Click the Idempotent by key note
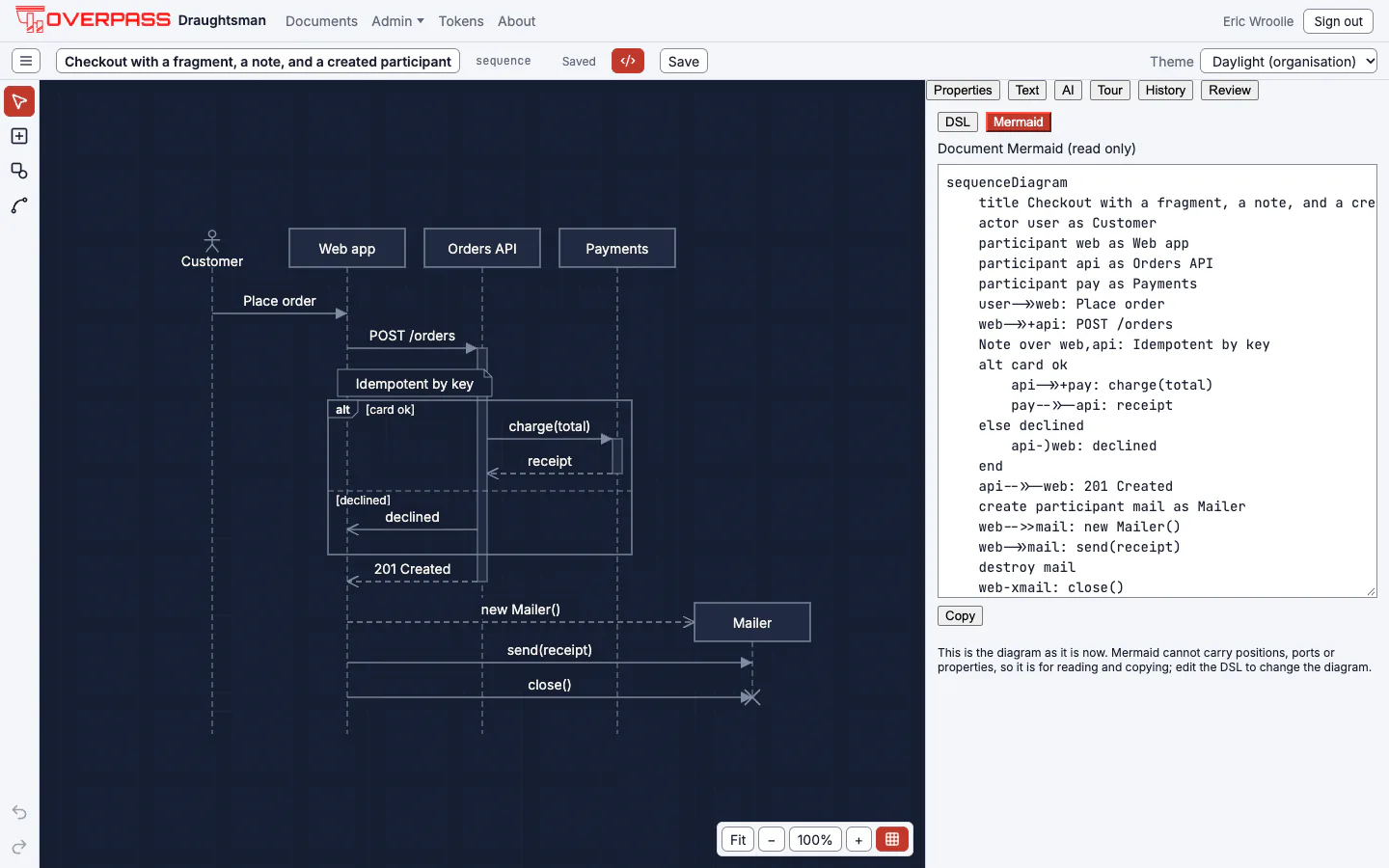The image size is (1389, 868). 415,383
